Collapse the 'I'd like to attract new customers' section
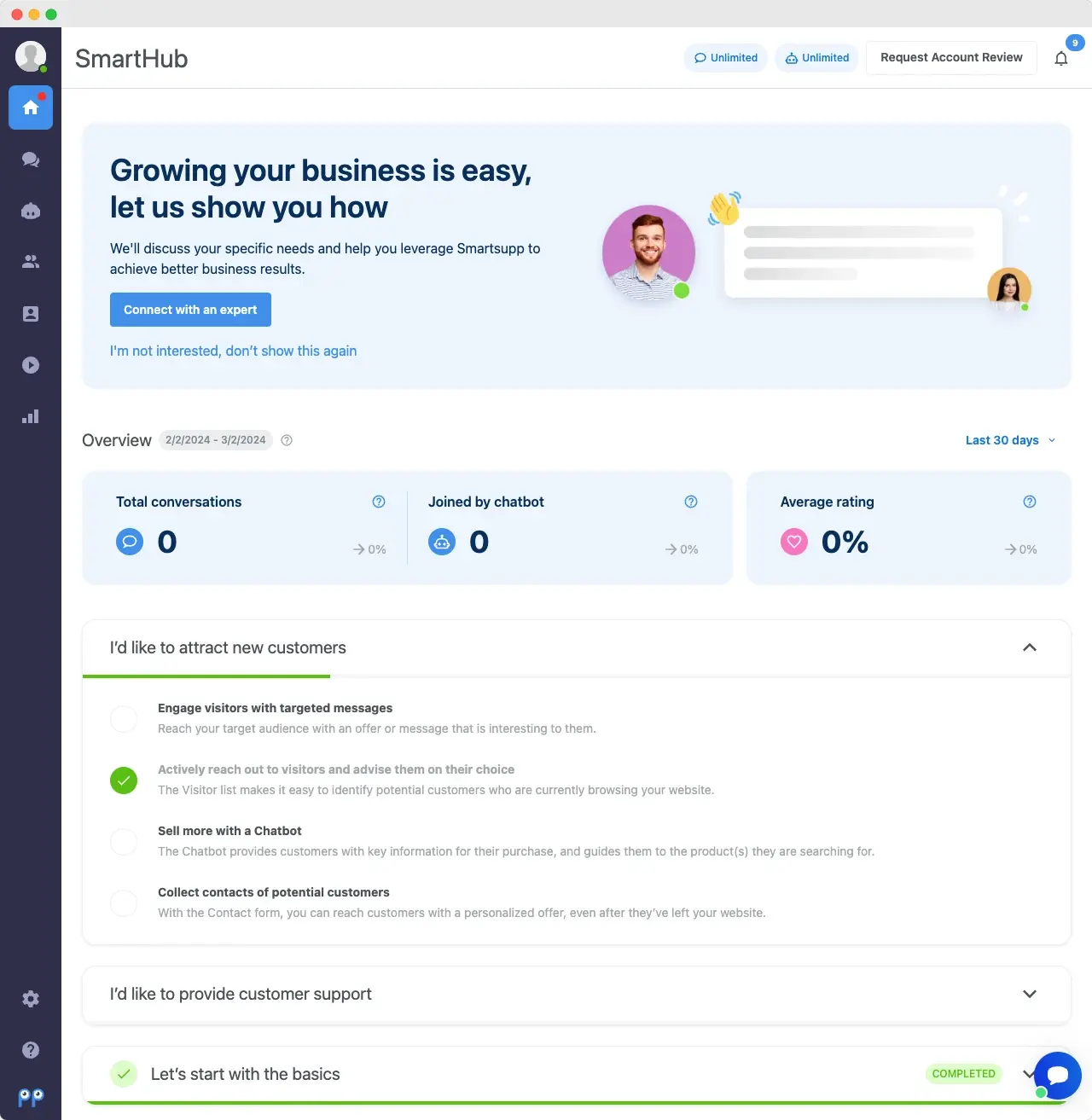1092x1120 pixels. [x=1029, y=647]
